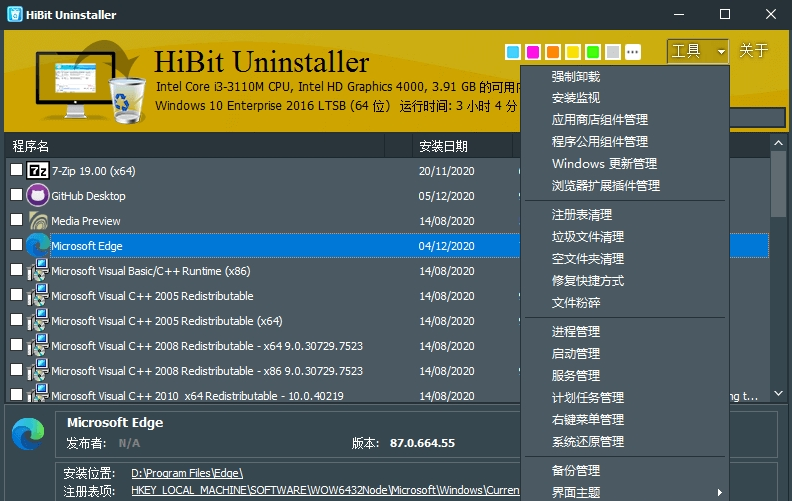This screenshot has width=792, height=501.
Task: Click Microsoft Edge icon in list row
Action: [x=38, y=245]
